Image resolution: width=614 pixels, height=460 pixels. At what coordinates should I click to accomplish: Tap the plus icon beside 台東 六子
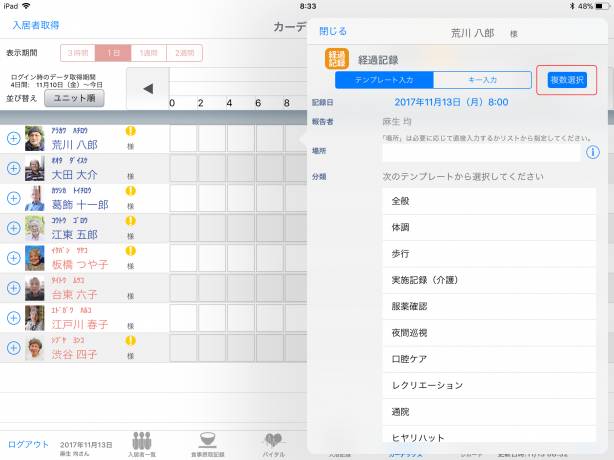pos(14,288)
